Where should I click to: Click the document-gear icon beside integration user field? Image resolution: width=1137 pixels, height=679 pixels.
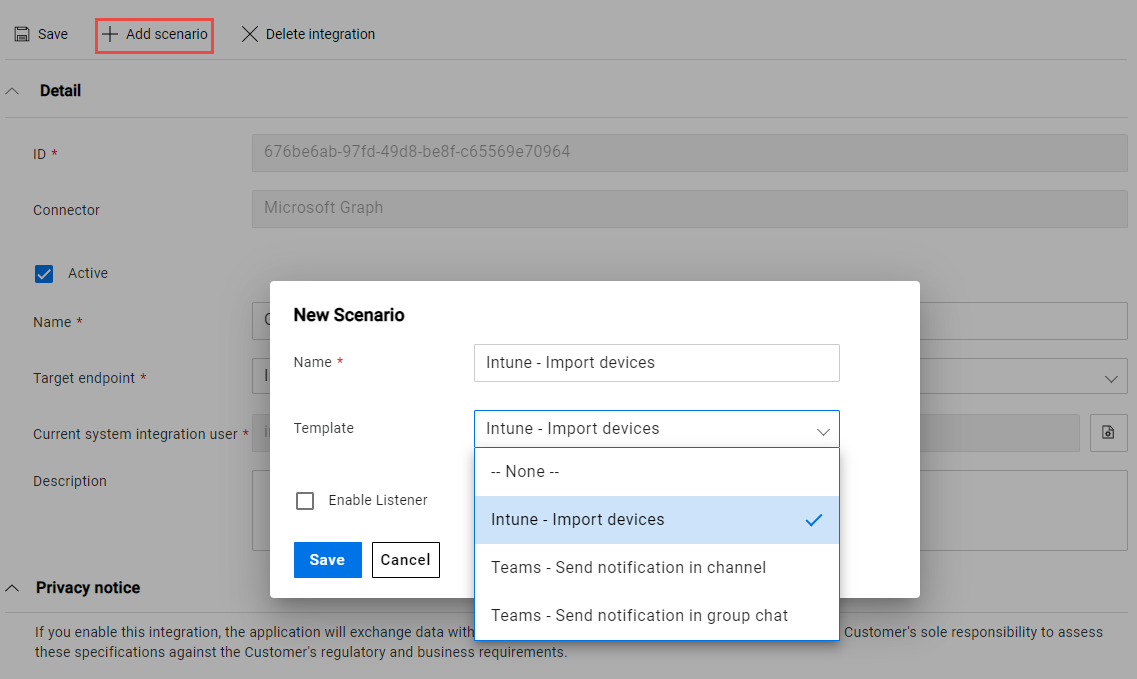[1109, 433]
